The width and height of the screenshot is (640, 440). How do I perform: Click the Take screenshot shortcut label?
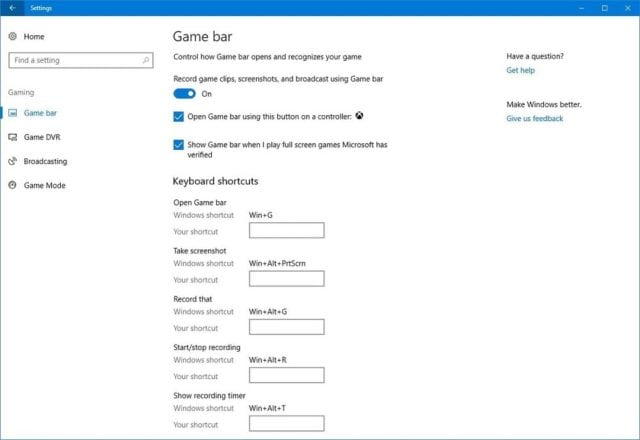[200, 251]
